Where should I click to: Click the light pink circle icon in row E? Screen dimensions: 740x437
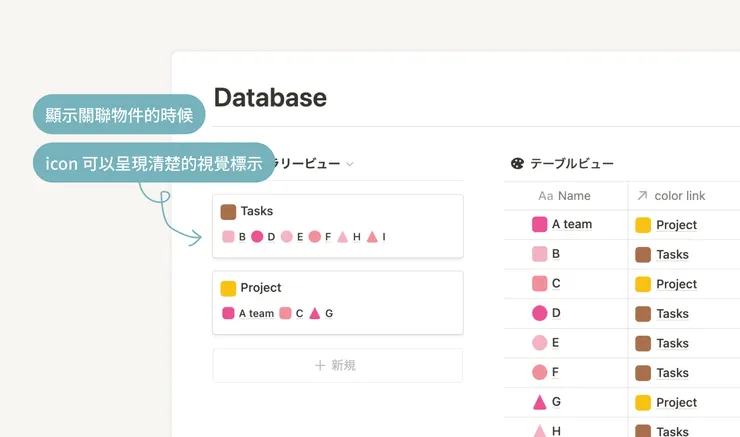point(540,343)
